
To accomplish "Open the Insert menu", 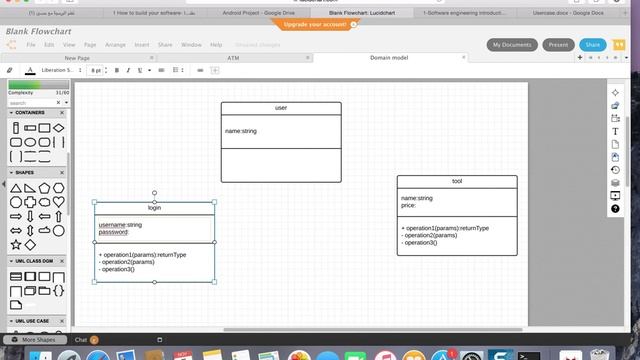I will 142,45.
